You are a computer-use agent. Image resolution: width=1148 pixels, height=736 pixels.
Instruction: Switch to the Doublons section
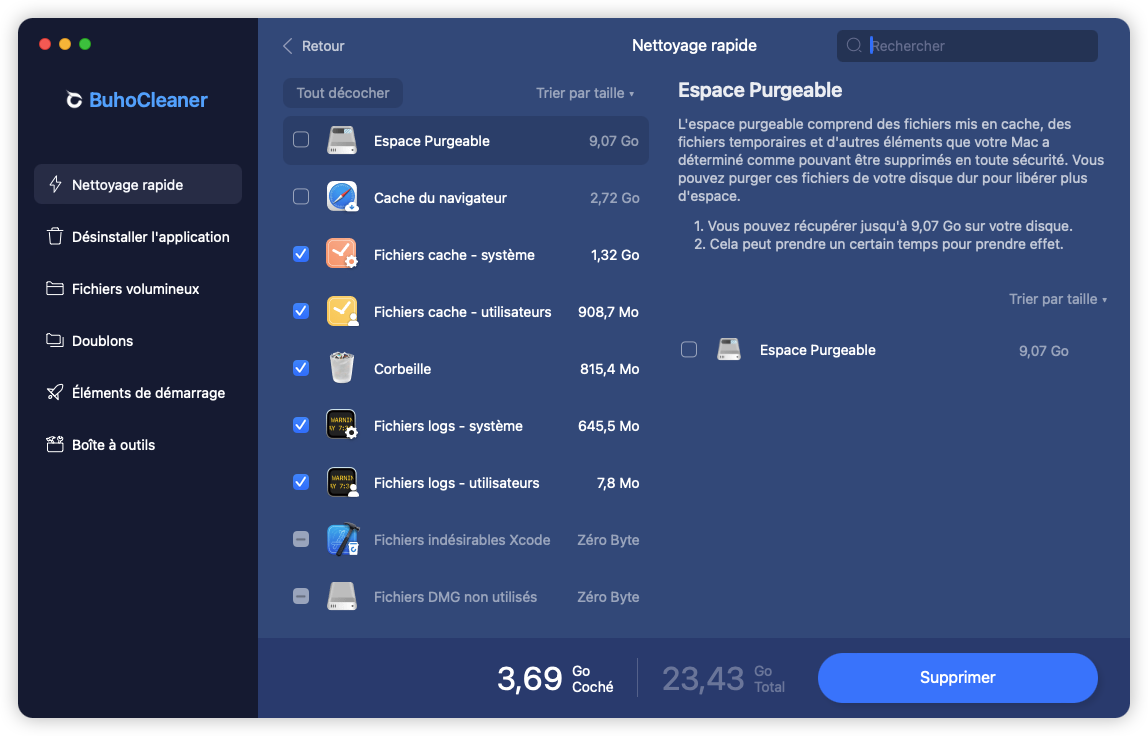click(138, 341)
